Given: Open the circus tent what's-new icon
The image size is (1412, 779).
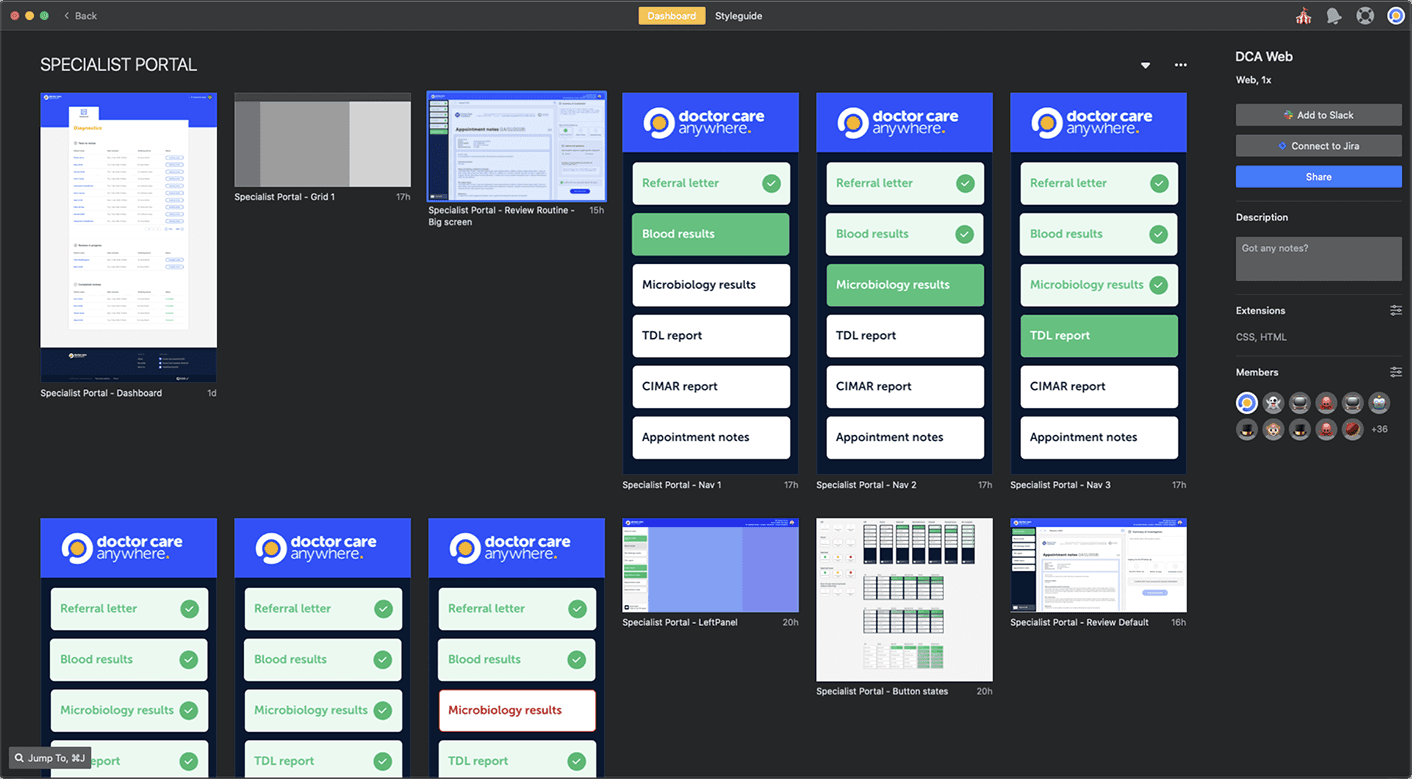Looking at the screenshot, I should click(x=1303, y=16).
